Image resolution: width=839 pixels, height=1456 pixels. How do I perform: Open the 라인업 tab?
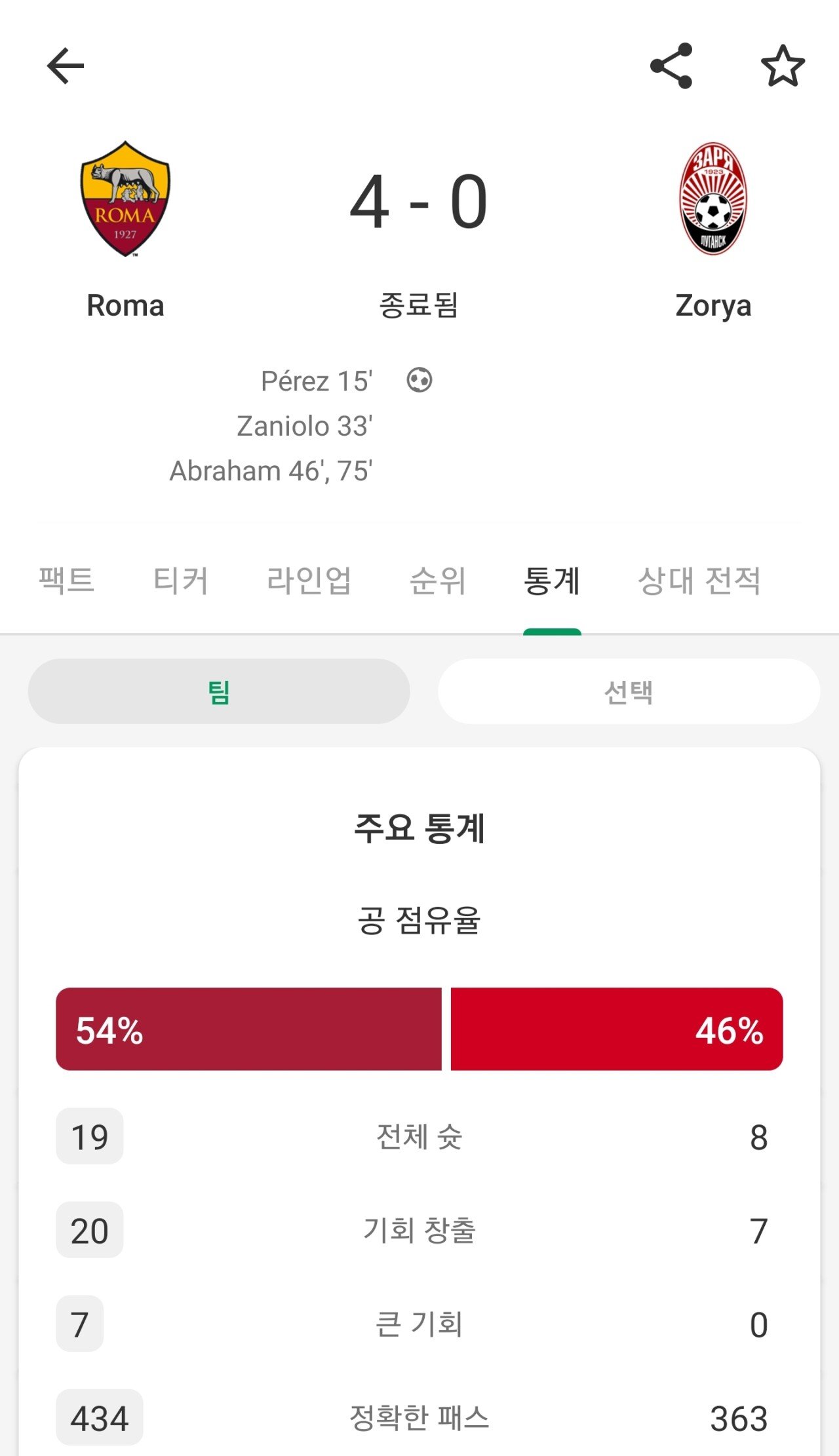(309, 580)
